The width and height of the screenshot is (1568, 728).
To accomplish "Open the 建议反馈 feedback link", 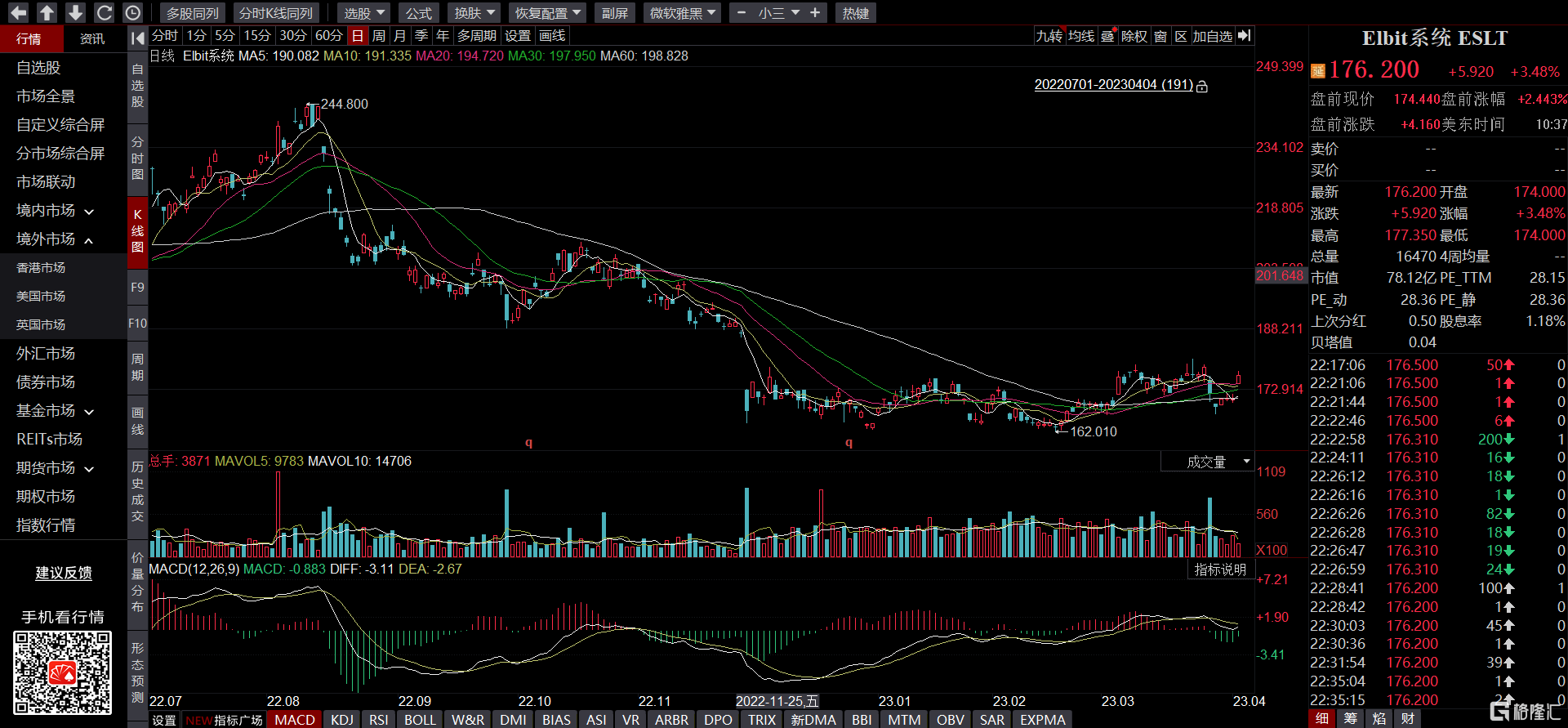I will [x=64, y=574].
